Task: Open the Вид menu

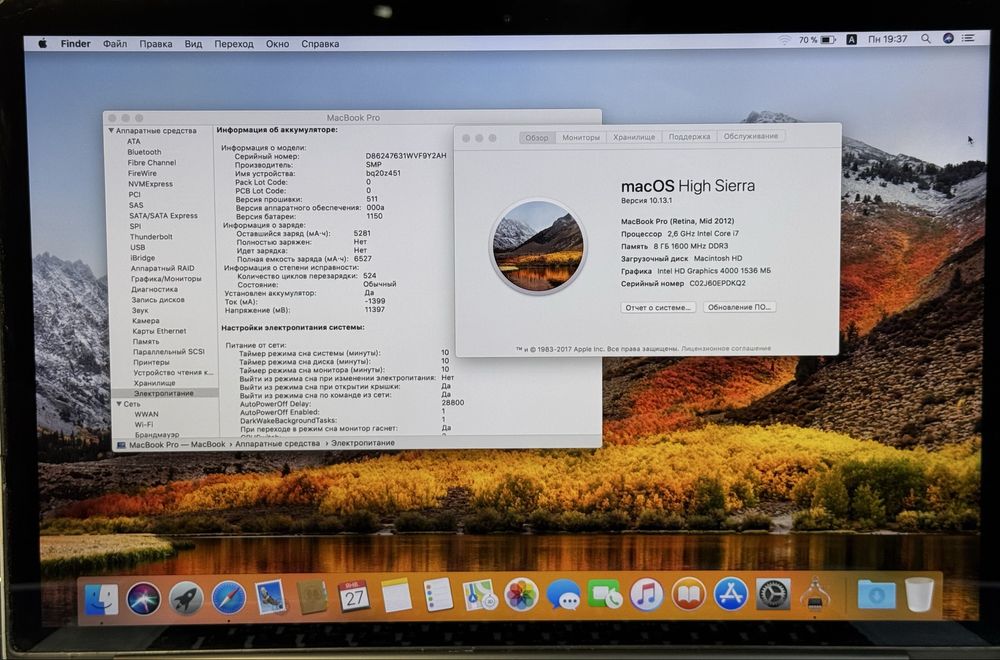Action: [x=193, y=44]
